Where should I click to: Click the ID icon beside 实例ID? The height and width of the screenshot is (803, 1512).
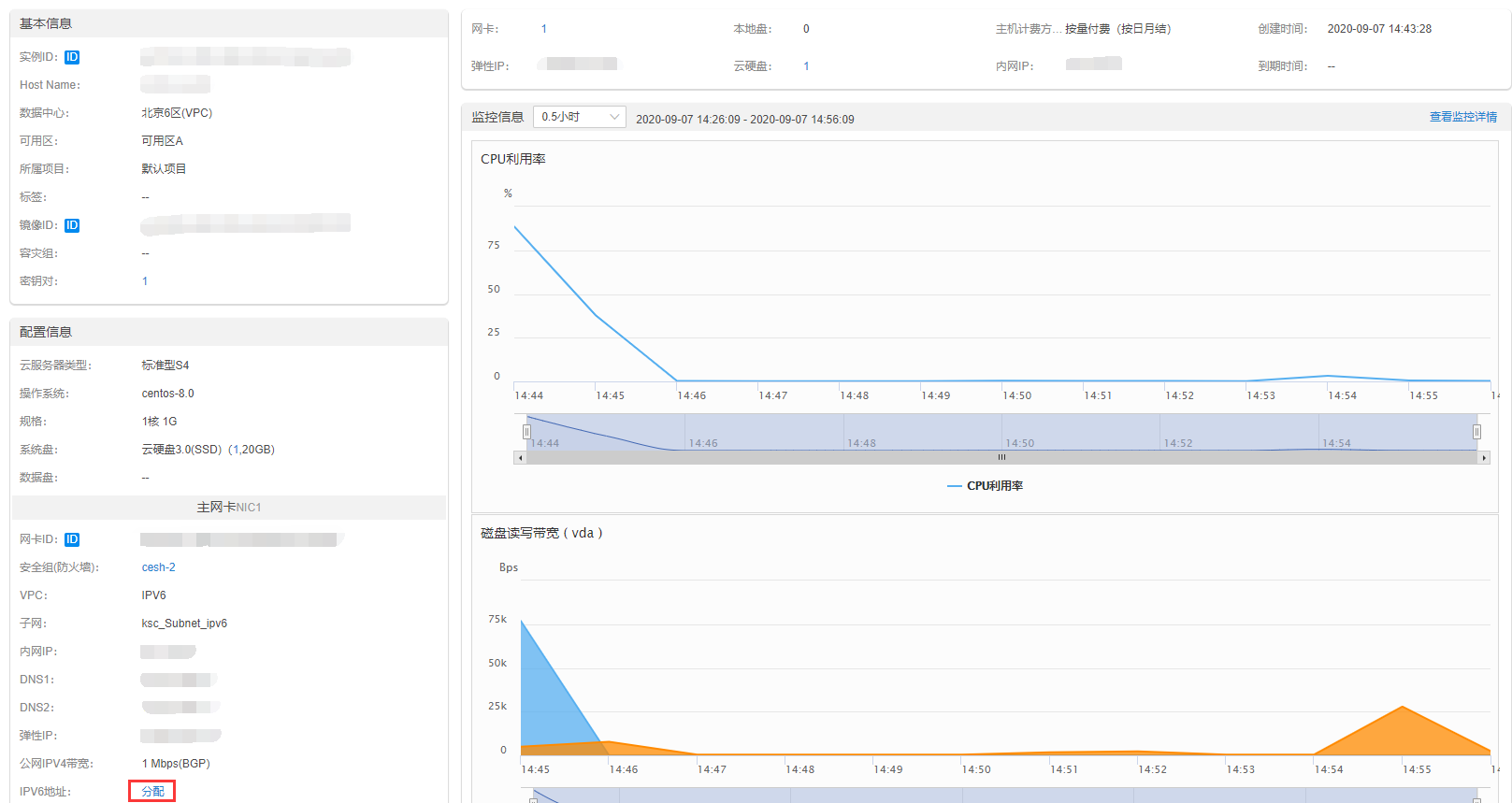pyautogui.click(x=72, y=57)
